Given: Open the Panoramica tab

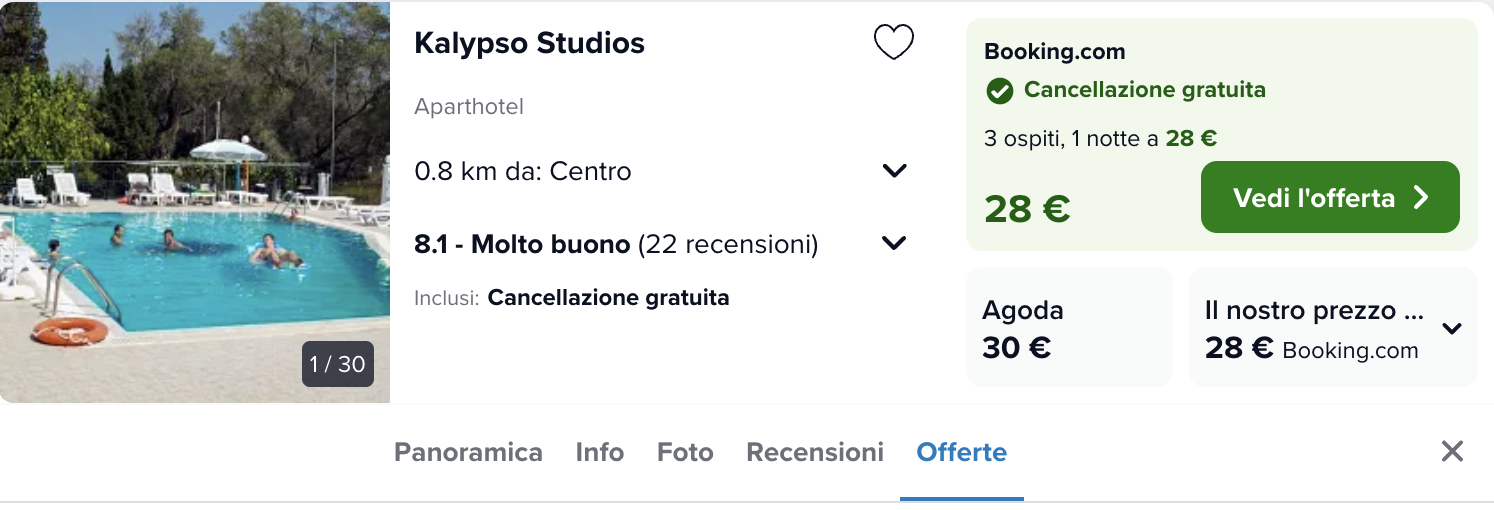Looking at the screenshot, I should (x=468, y=452).
